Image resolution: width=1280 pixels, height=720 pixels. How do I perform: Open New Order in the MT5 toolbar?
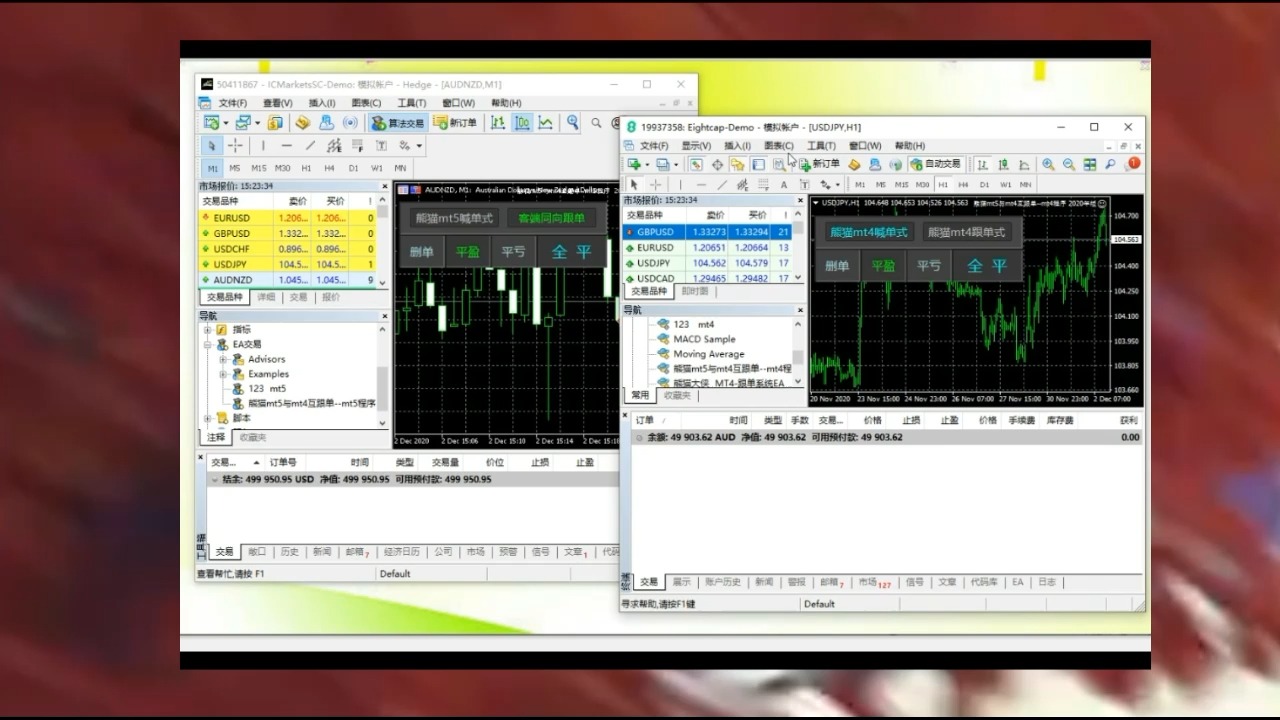click(455, 123)
